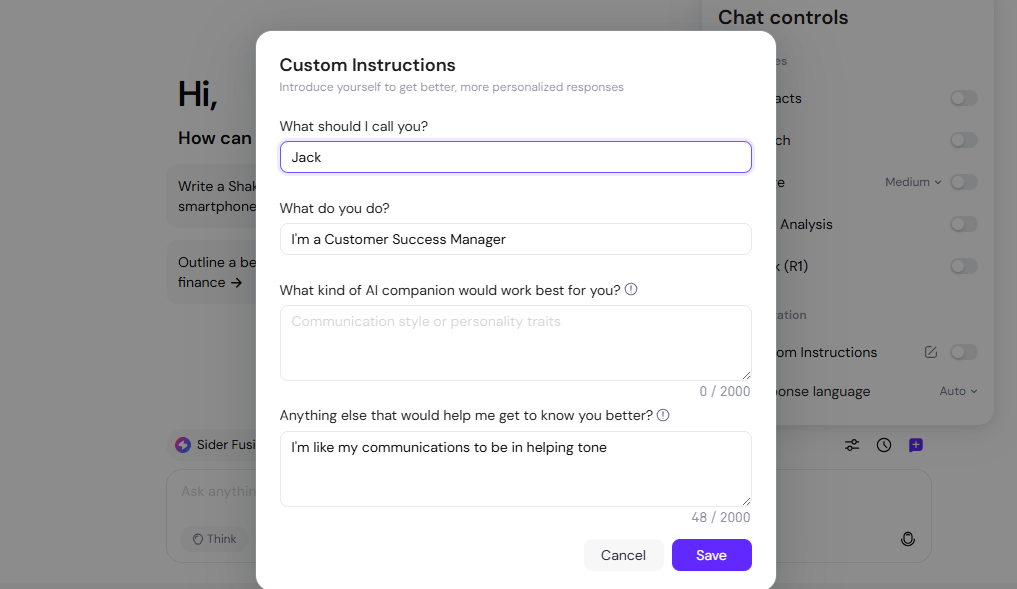Click info icon beside 'know you better' question
1017x589 pixels.
[663, 415]
